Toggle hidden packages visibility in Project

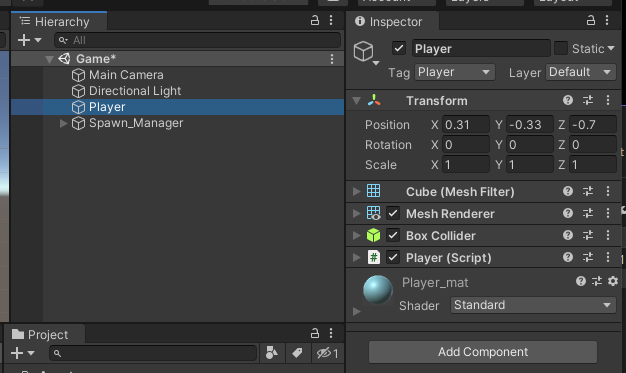coord(327,353)
